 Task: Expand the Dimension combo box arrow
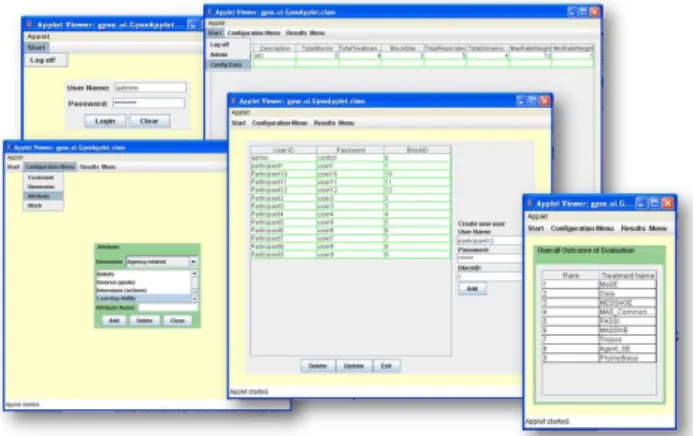(193, 262)
